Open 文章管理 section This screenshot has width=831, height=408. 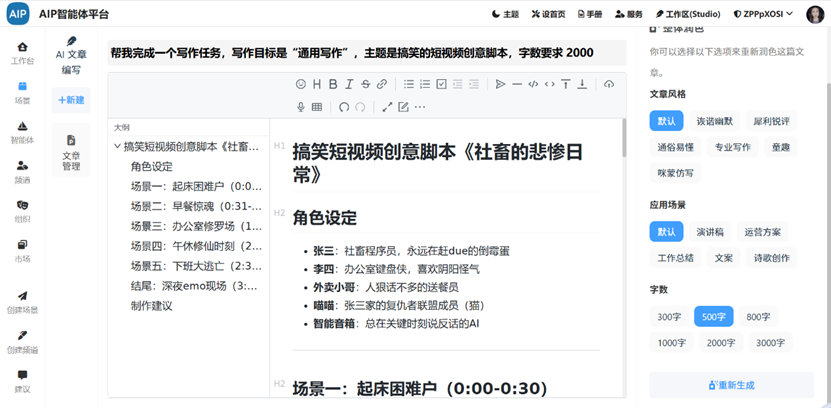point(71,150)
